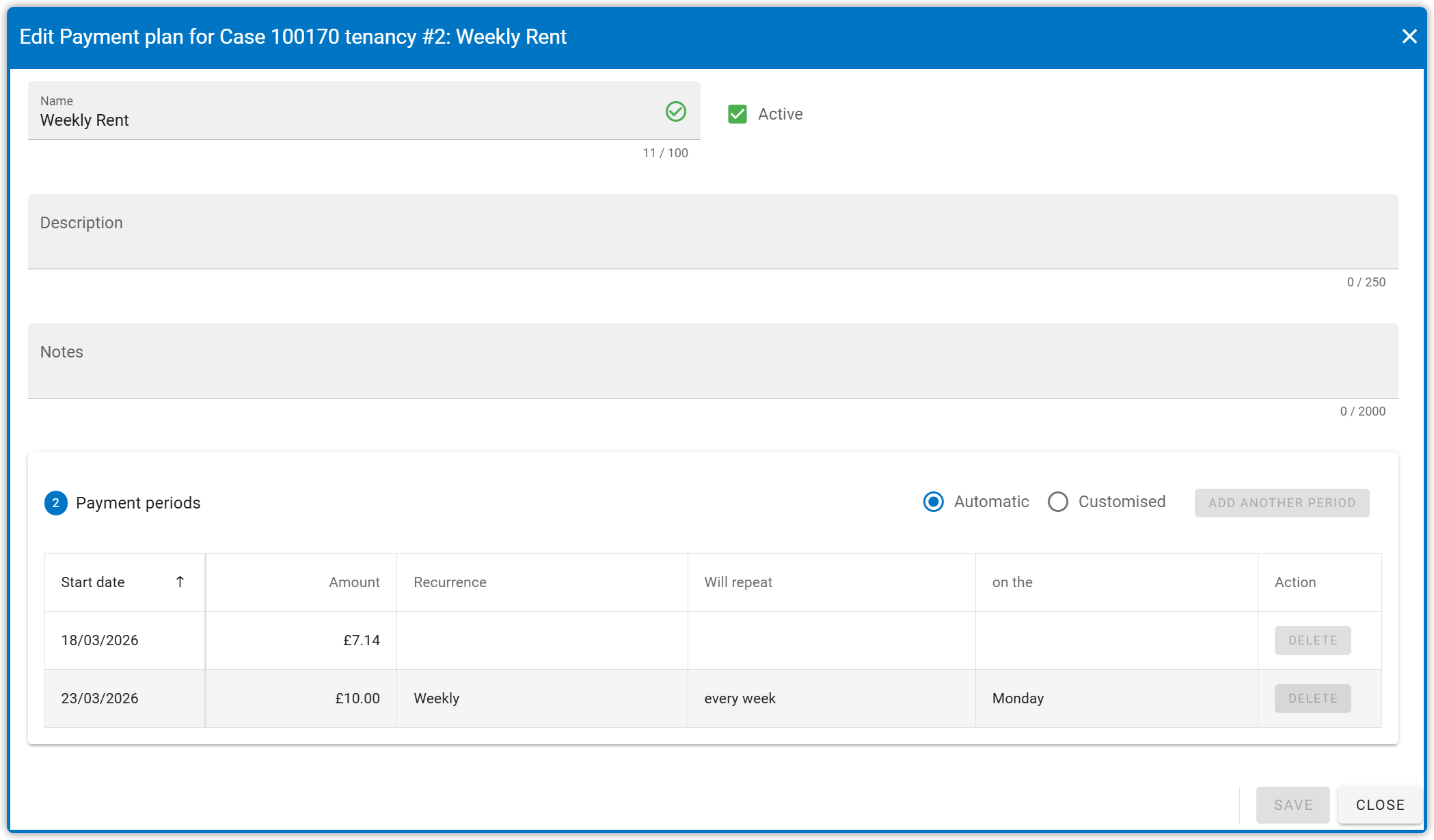Close dialog with the X icon

coord(1409,37)
